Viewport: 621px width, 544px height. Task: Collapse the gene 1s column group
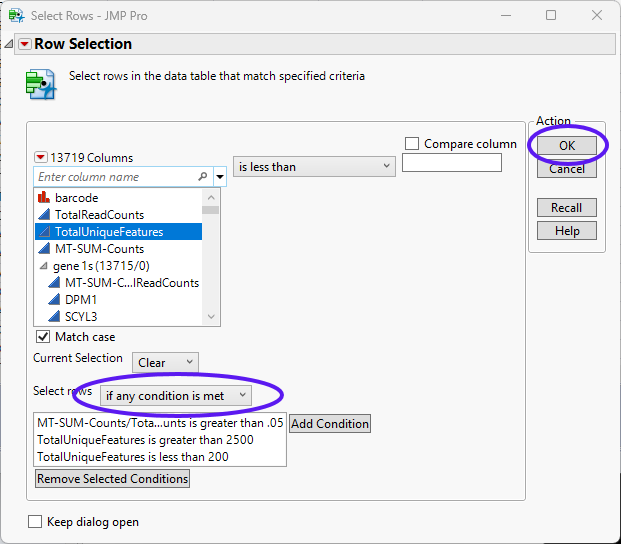(43, 266)
